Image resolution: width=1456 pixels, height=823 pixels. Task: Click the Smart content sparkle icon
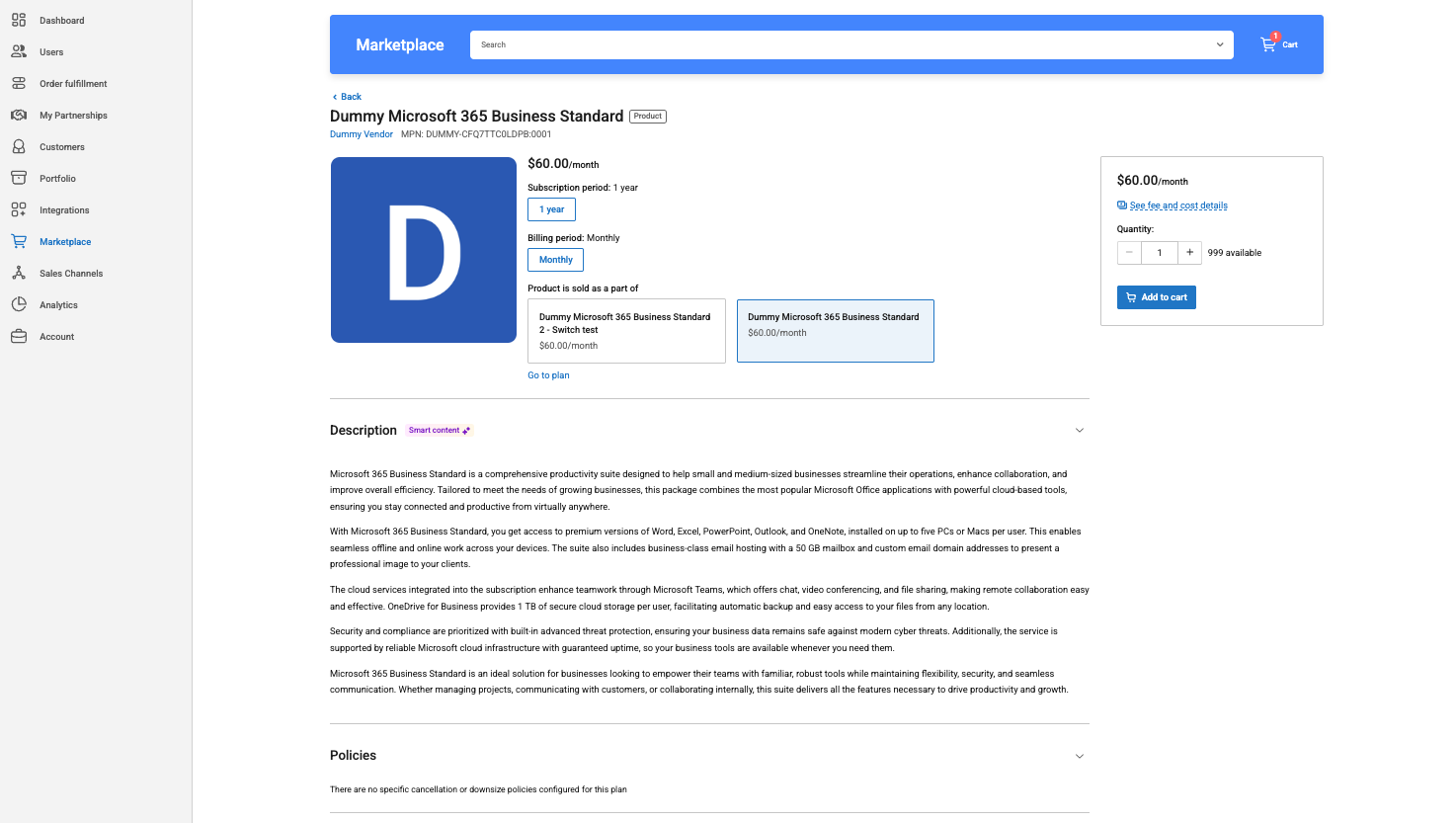[x=466, y=431]
